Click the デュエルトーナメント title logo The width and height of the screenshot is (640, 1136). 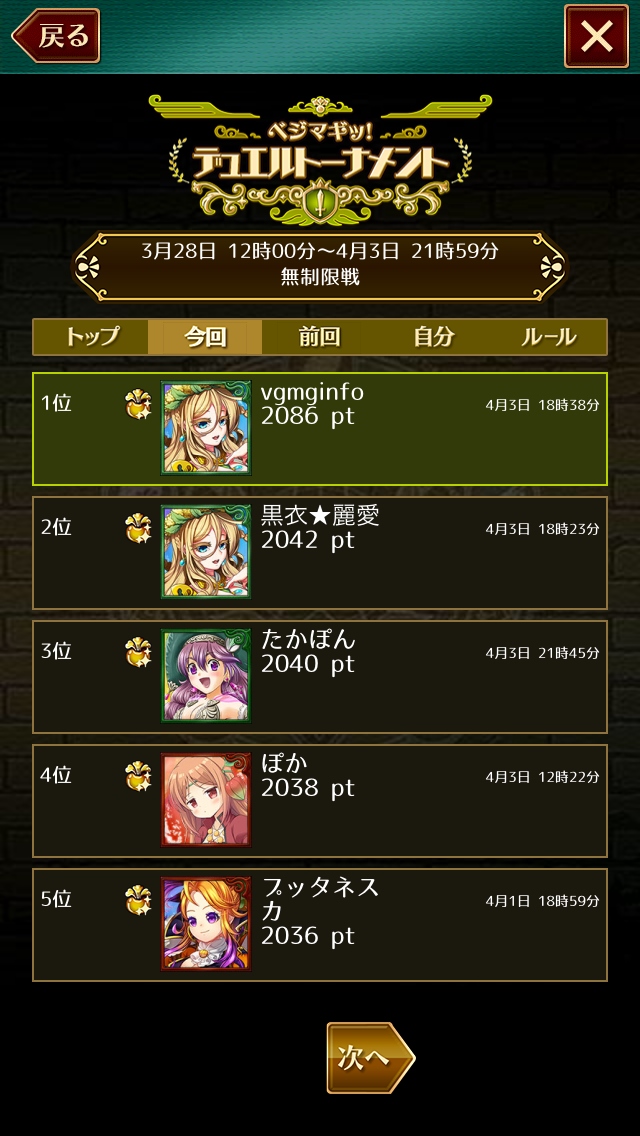click(x=320, y=158)
